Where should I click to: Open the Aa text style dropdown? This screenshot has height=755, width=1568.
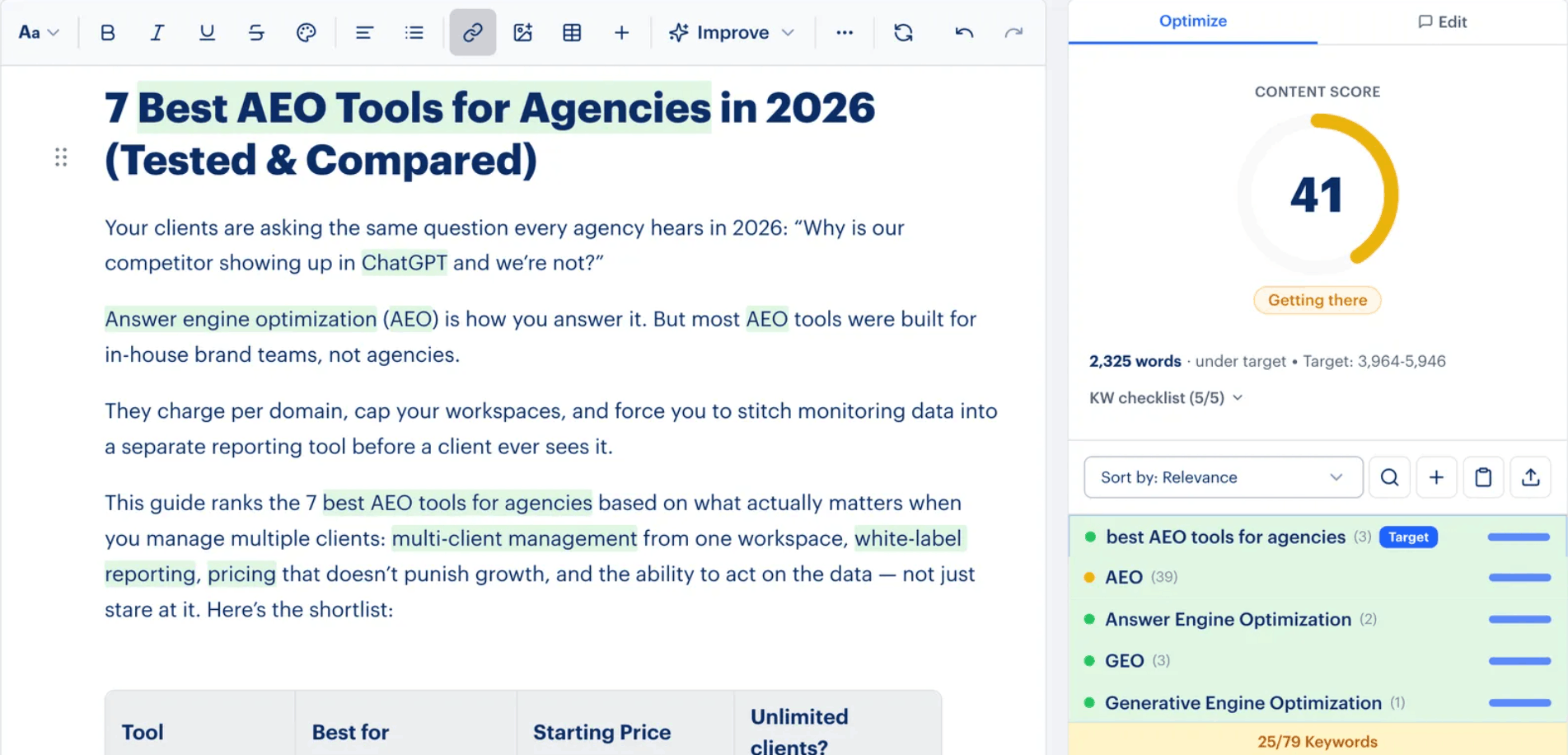click(39, 33)
